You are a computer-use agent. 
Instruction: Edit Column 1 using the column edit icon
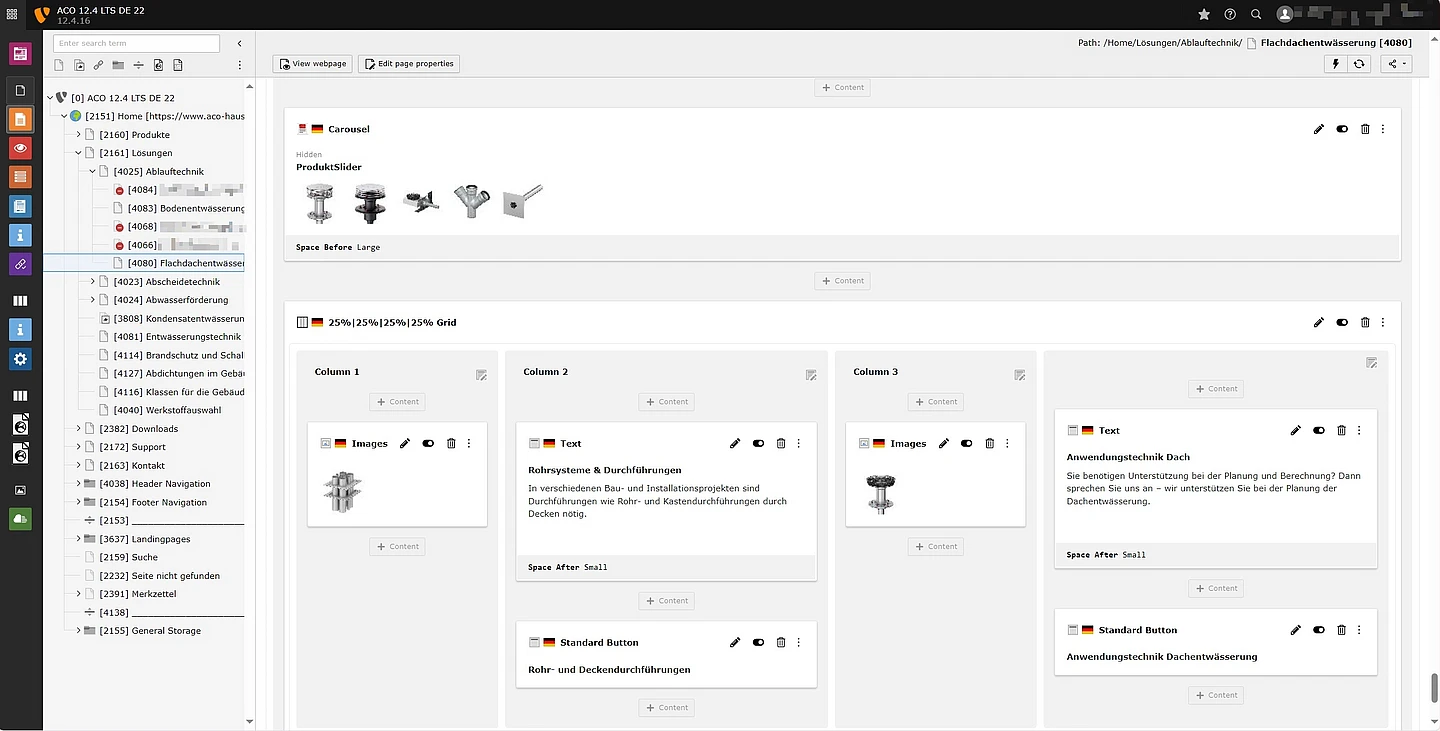pyautogui.click(x=481, y=375)
